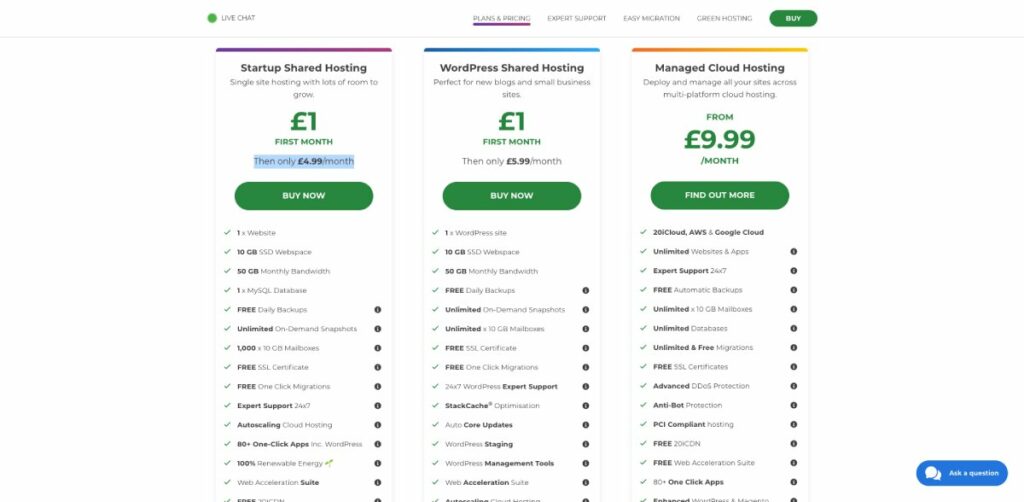Click info icon beside Advanced DDoS Protection
This screenshot has width=1024, height=502.
click(x=793, y=386)
